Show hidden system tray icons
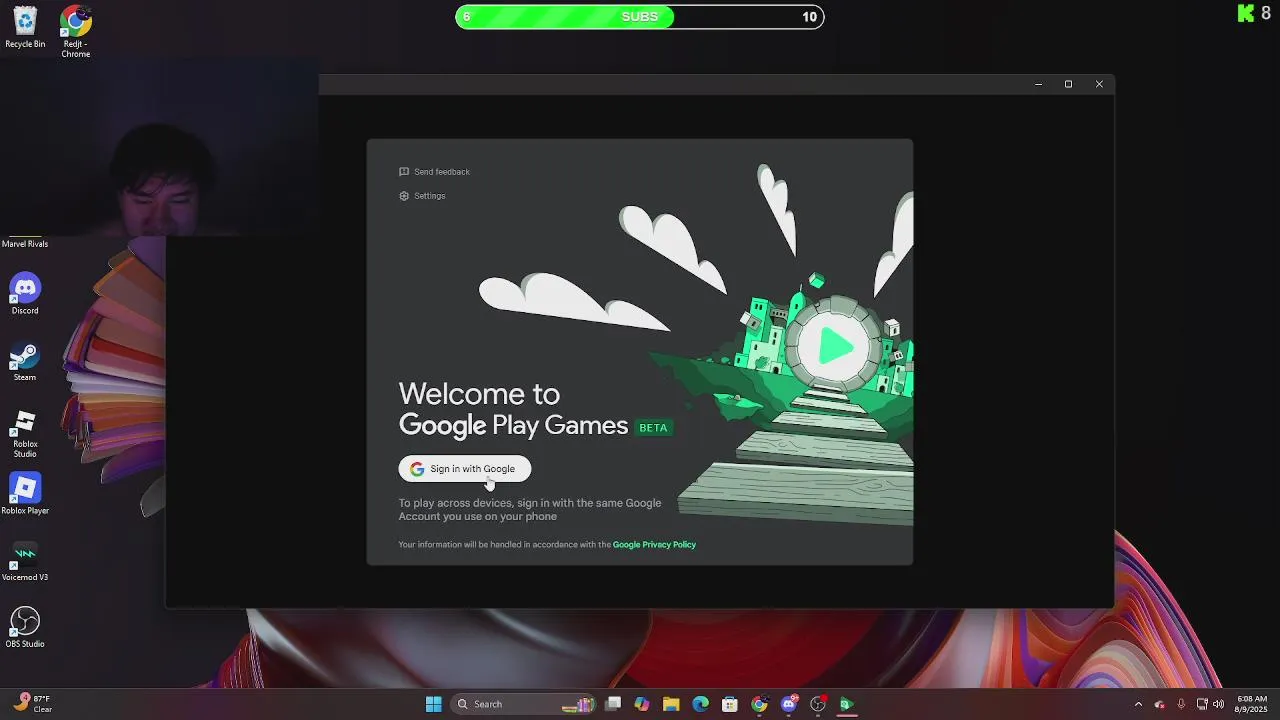Screen dimensions: 1280x720 [1138, 704]
